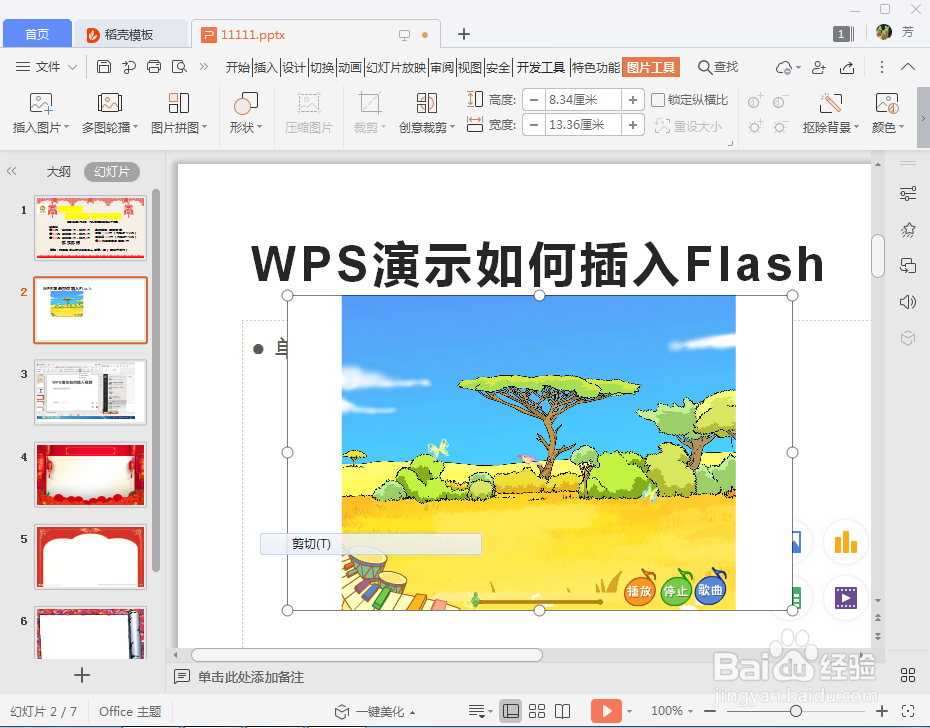This screenshot has height=728, width=930.
Task: Click the 图片拼图 collage icon
Action: pyautogui.click(x=179, y=103)
